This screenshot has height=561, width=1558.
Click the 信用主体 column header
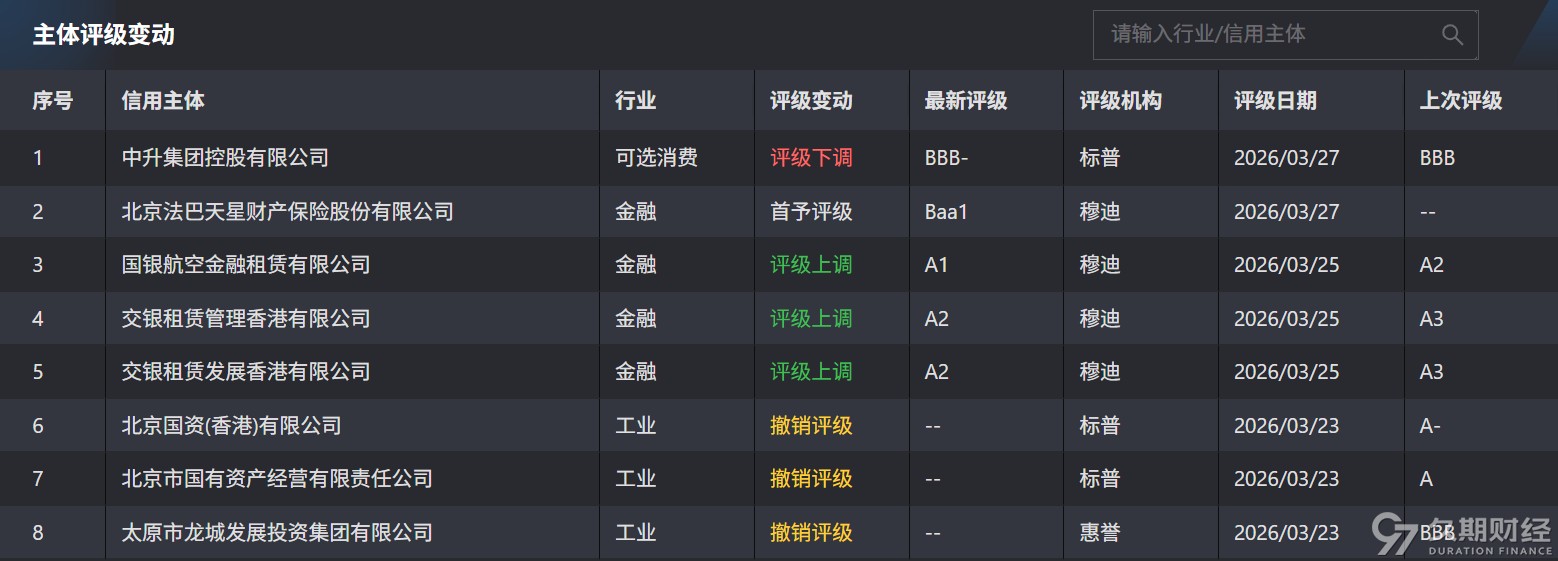coord(163,100)
